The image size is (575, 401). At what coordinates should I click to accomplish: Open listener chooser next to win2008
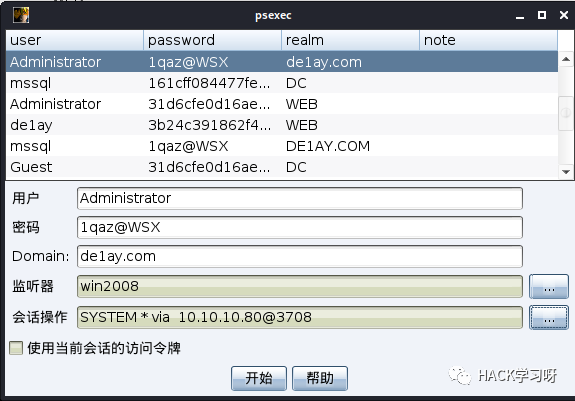549,286
